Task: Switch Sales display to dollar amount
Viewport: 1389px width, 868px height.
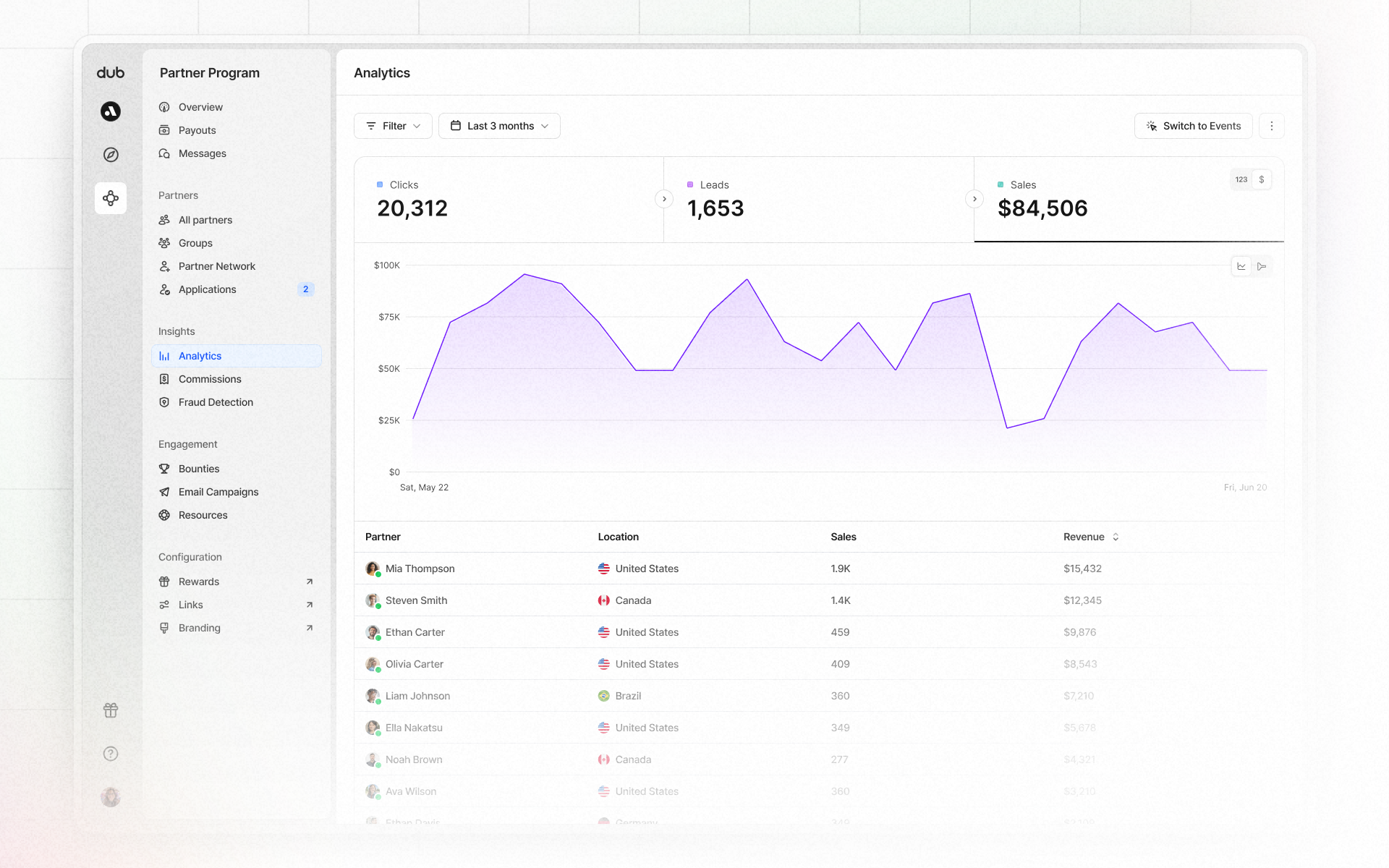Action: click(1262, 179)
